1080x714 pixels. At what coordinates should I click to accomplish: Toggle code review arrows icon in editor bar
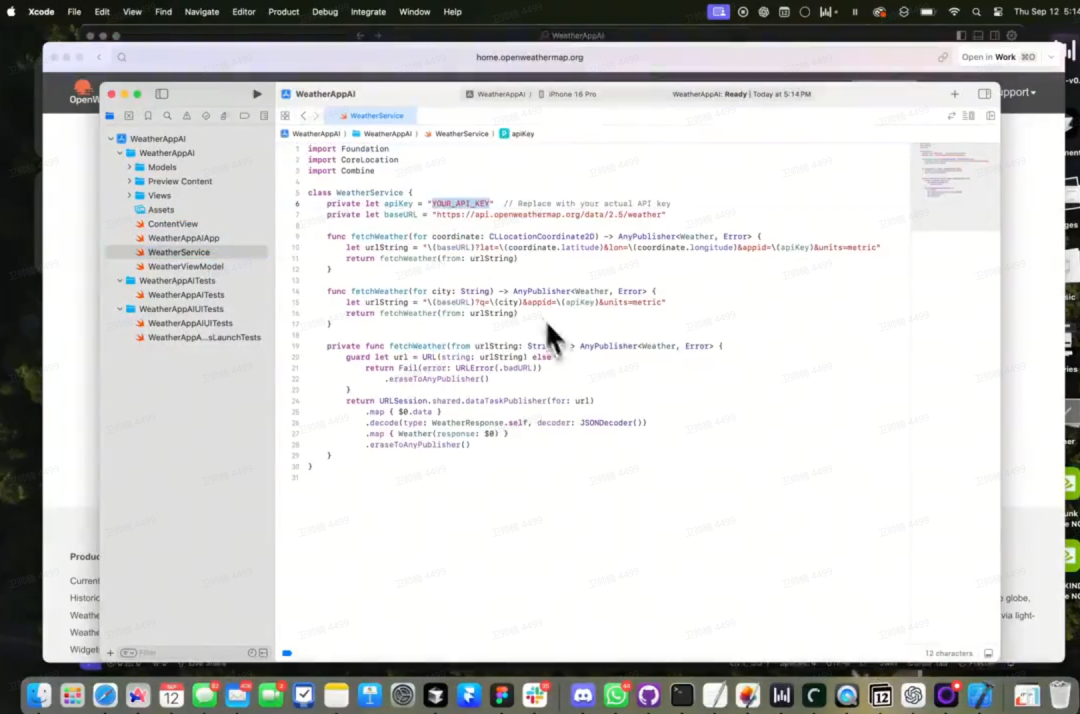tap(951, 116)
